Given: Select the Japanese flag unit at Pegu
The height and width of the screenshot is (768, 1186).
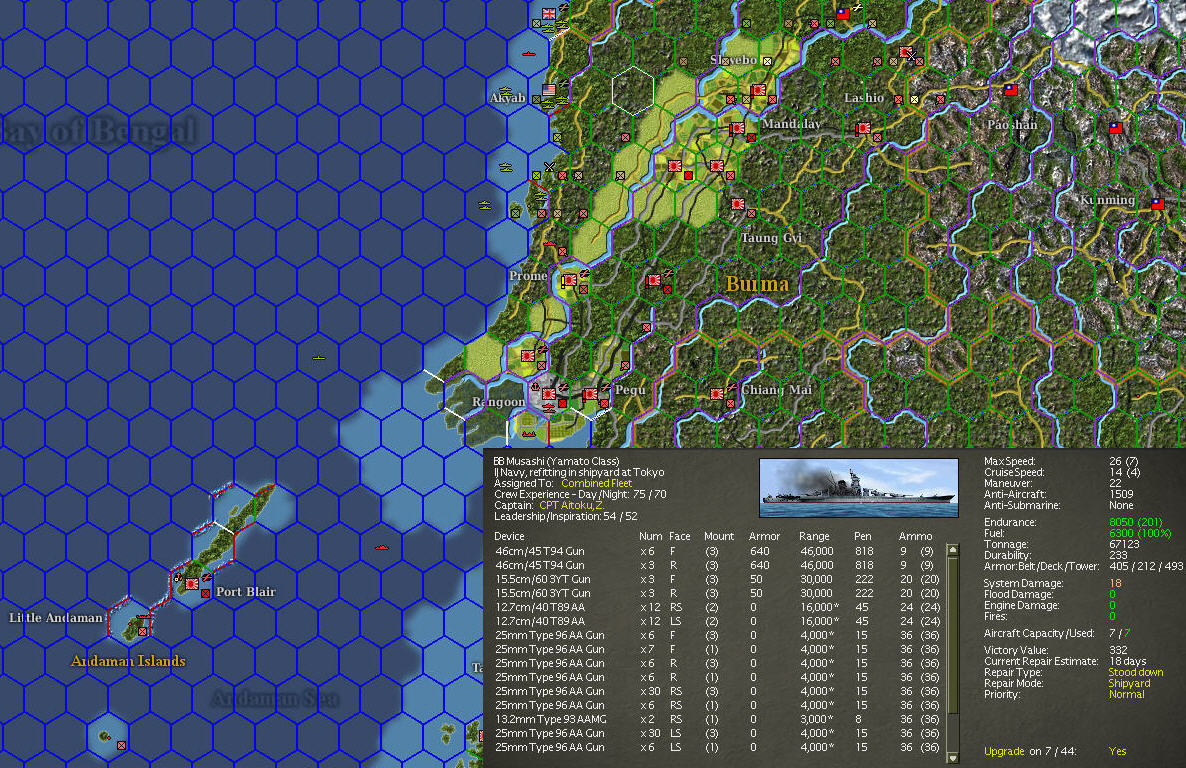Looking at the screenshot, I should click(591, 393).
